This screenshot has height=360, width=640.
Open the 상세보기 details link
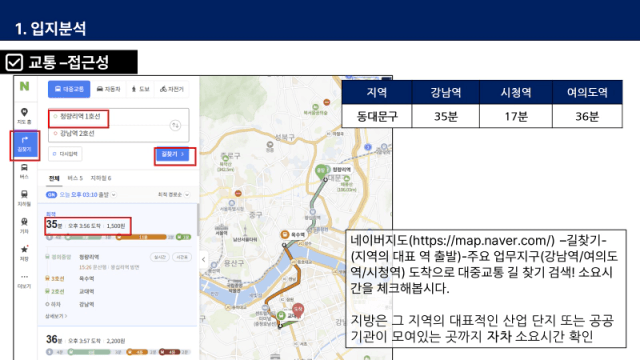[56, 316]
